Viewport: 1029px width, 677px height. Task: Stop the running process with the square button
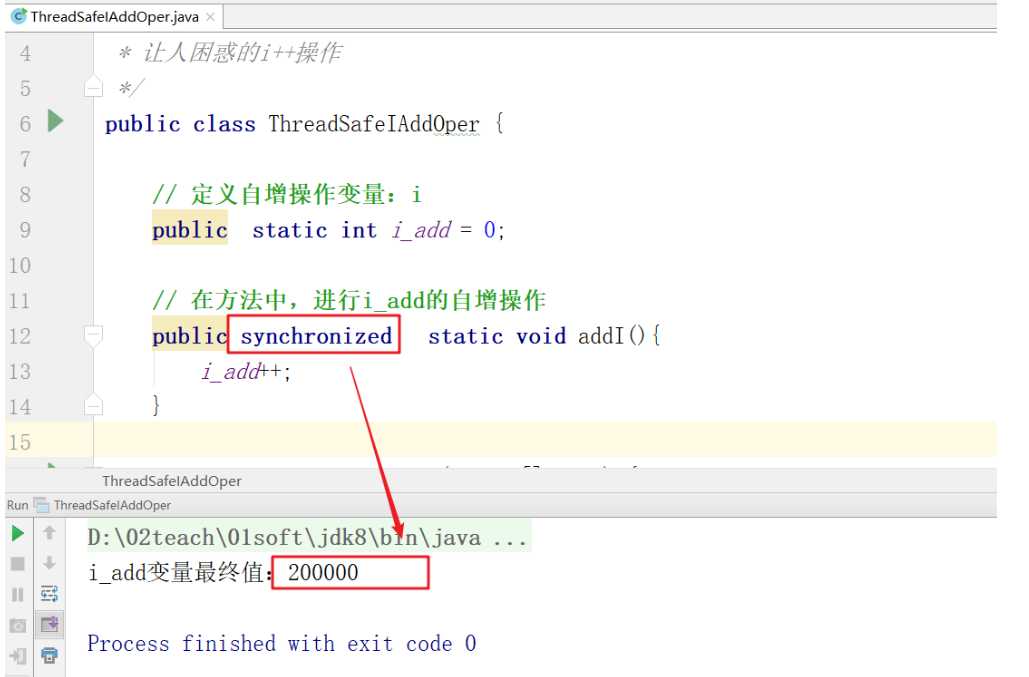[18, 564]
